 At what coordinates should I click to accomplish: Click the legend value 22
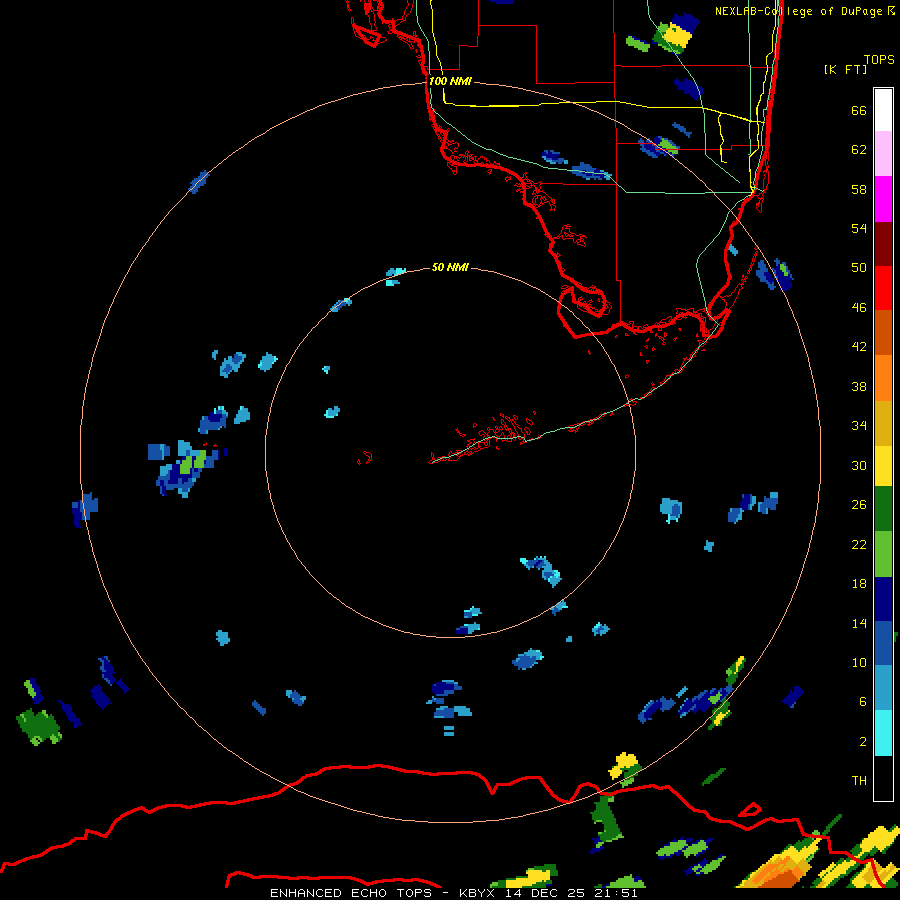click(x=859, y=544)
